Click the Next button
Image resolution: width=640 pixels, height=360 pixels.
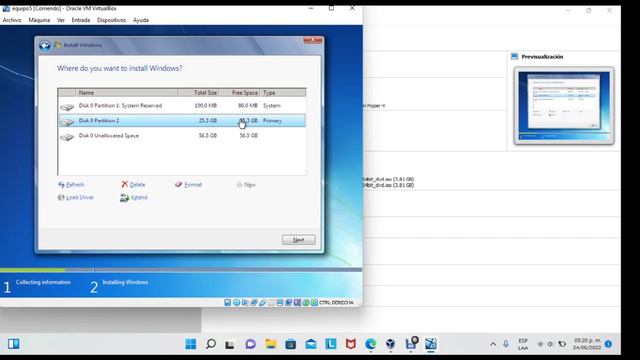(298, 240)
